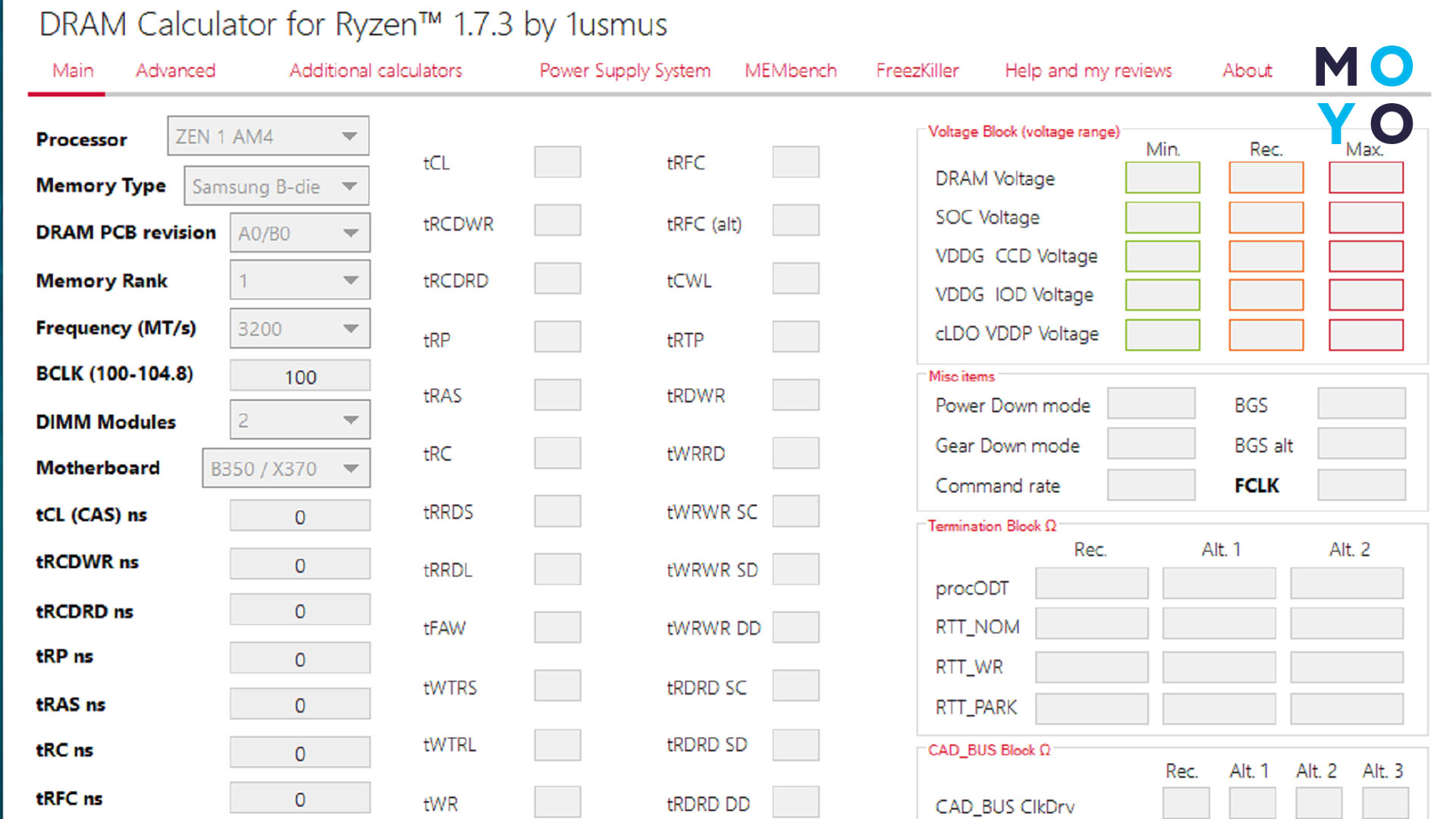
Task: Open the Memory Rank dropdown
Action: pos(300,280)
